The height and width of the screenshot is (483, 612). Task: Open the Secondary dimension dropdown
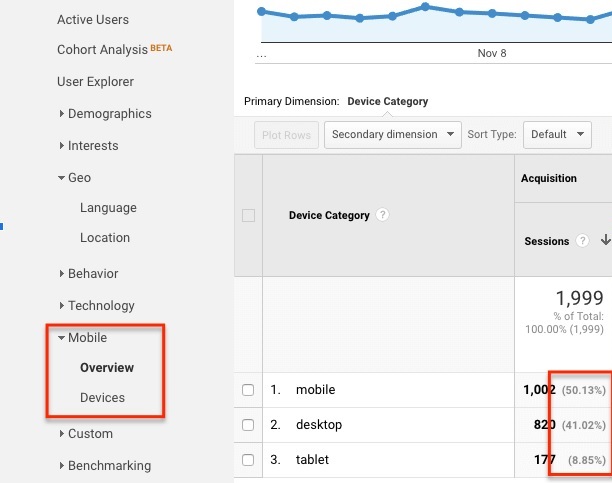[x=392, y=134]
